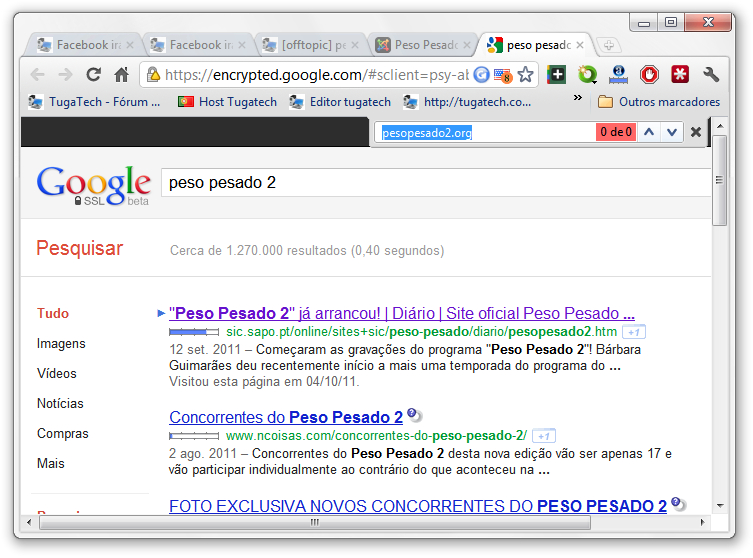Click the Google SSL beta logo
This screenshot has height=558, width=753.
pos(94,186)
